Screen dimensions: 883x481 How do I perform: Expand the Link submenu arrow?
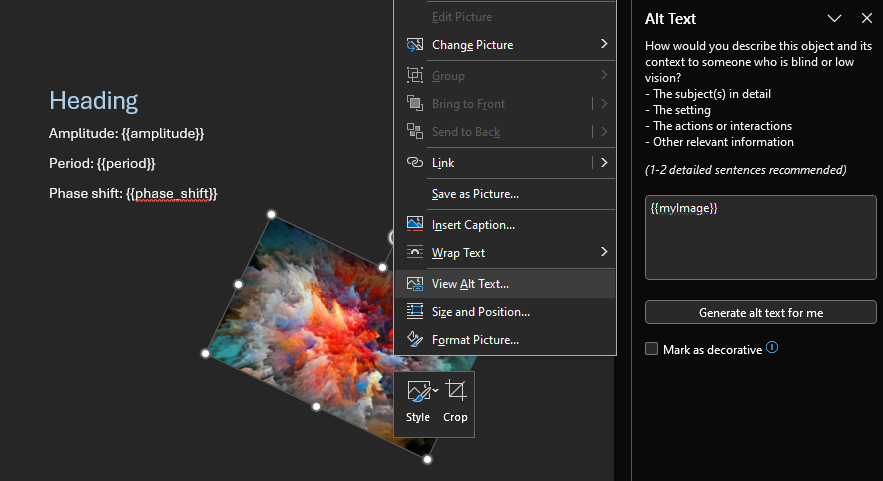(604, 162)
